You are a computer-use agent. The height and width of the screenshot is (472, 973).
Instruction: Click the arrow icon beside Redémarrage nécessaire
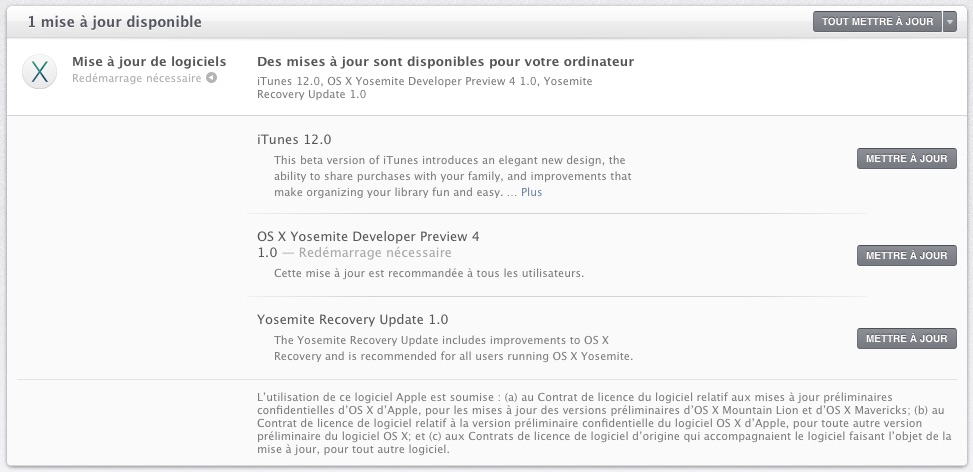coord(211,78)
